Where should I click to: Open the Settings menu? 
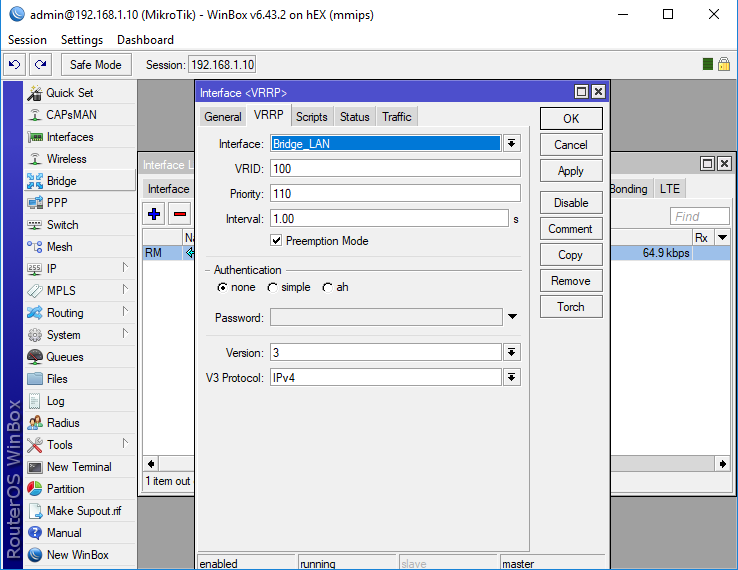[x=82, y=40]
